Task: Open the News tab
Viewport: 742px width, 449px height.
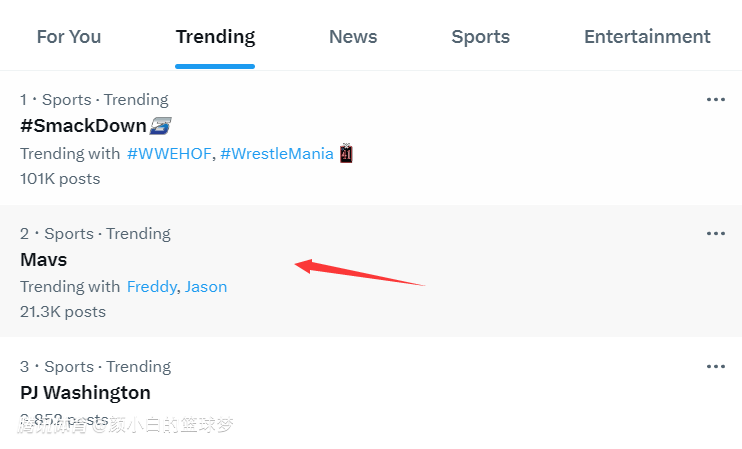Action: tap(353, 37)
